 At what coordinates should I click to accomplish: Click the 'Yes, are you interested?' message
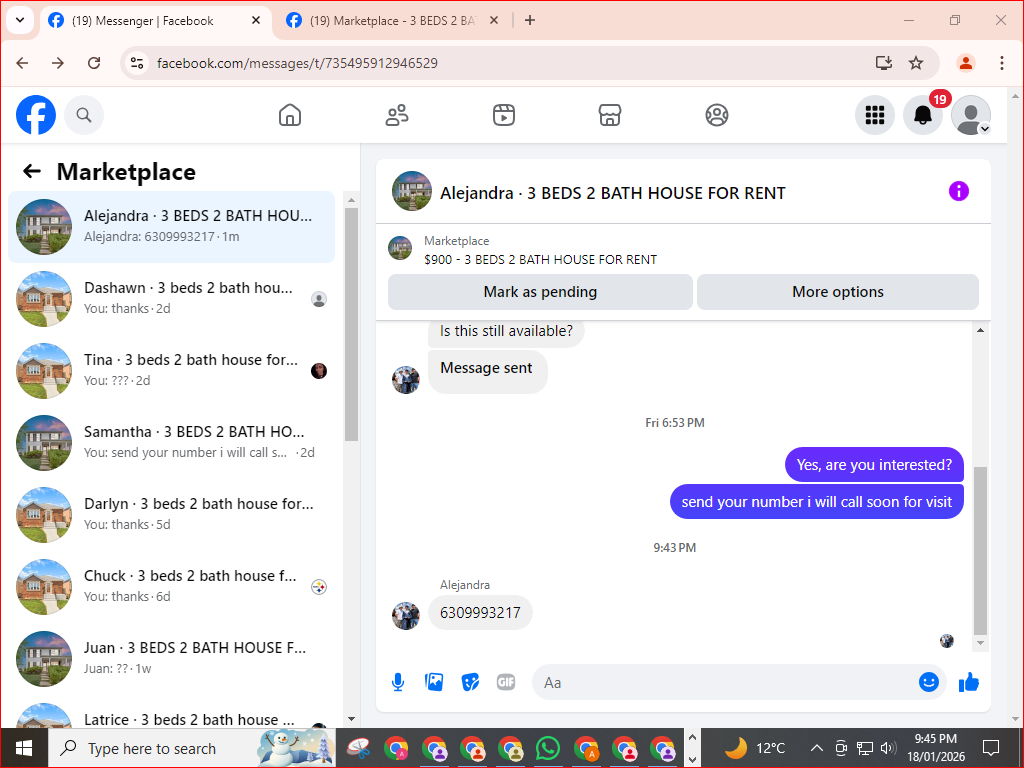point(874,465)
